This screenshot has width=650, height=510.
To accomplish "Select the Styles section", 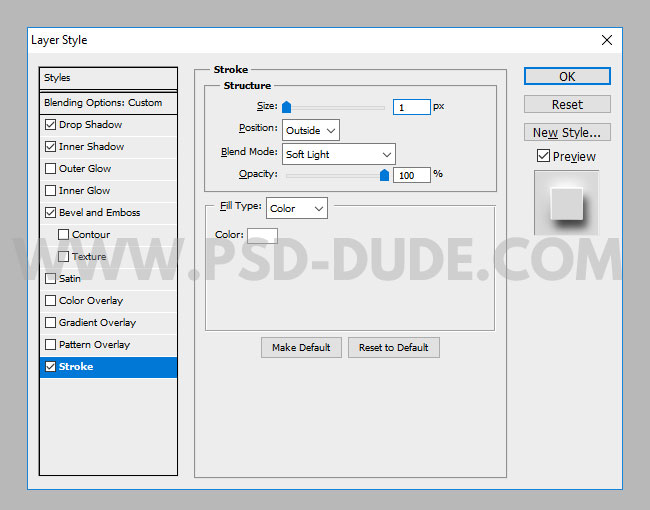I will (108, 78).
